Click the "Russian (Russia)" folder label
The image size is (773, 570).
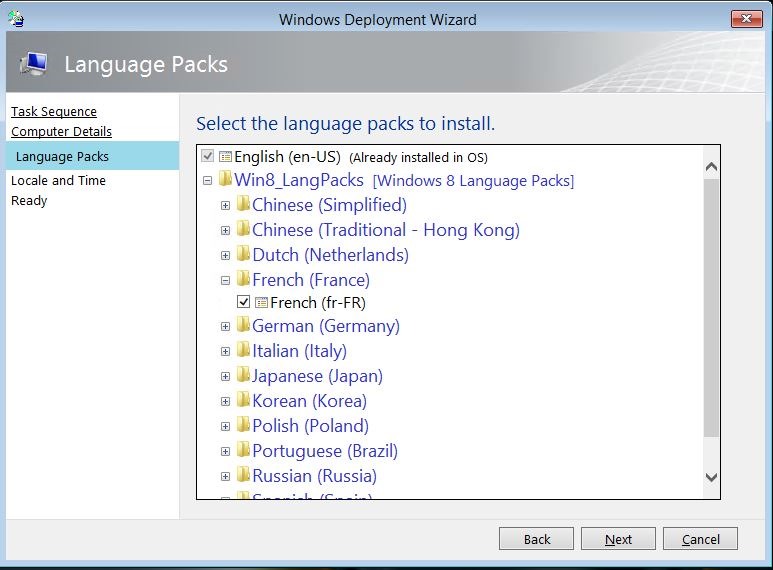click(x=315, y=476)
